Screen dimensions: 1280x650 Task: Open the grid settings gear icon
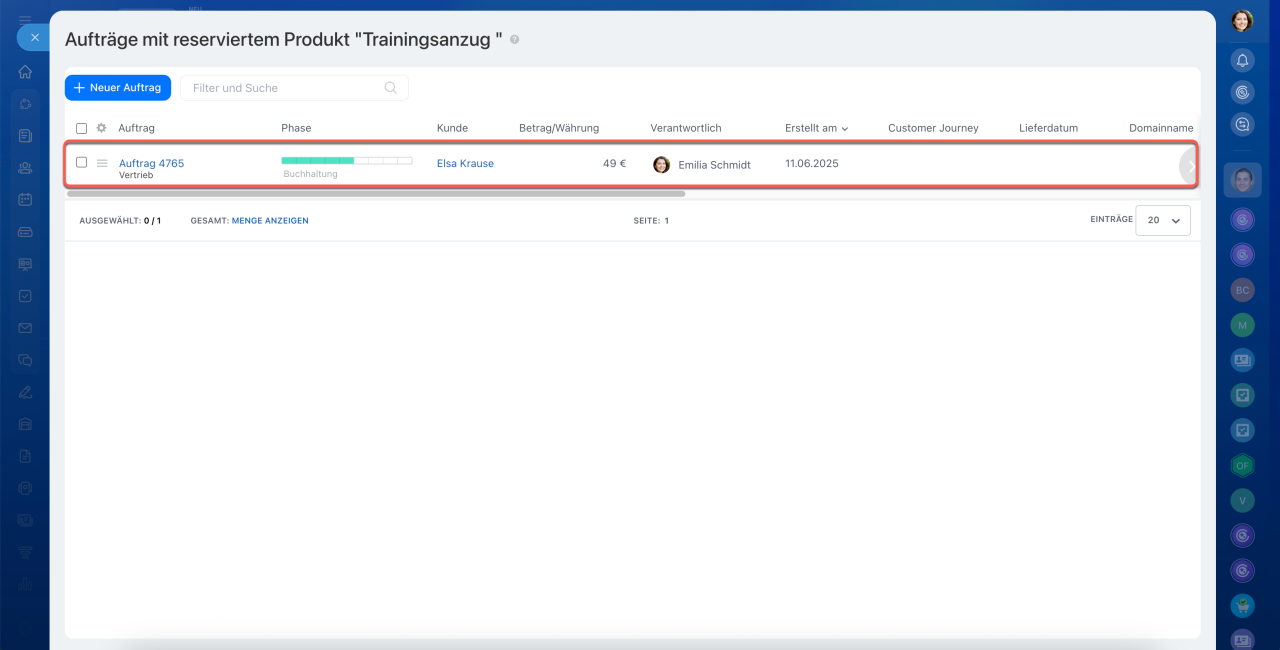(x=101, y=128)
